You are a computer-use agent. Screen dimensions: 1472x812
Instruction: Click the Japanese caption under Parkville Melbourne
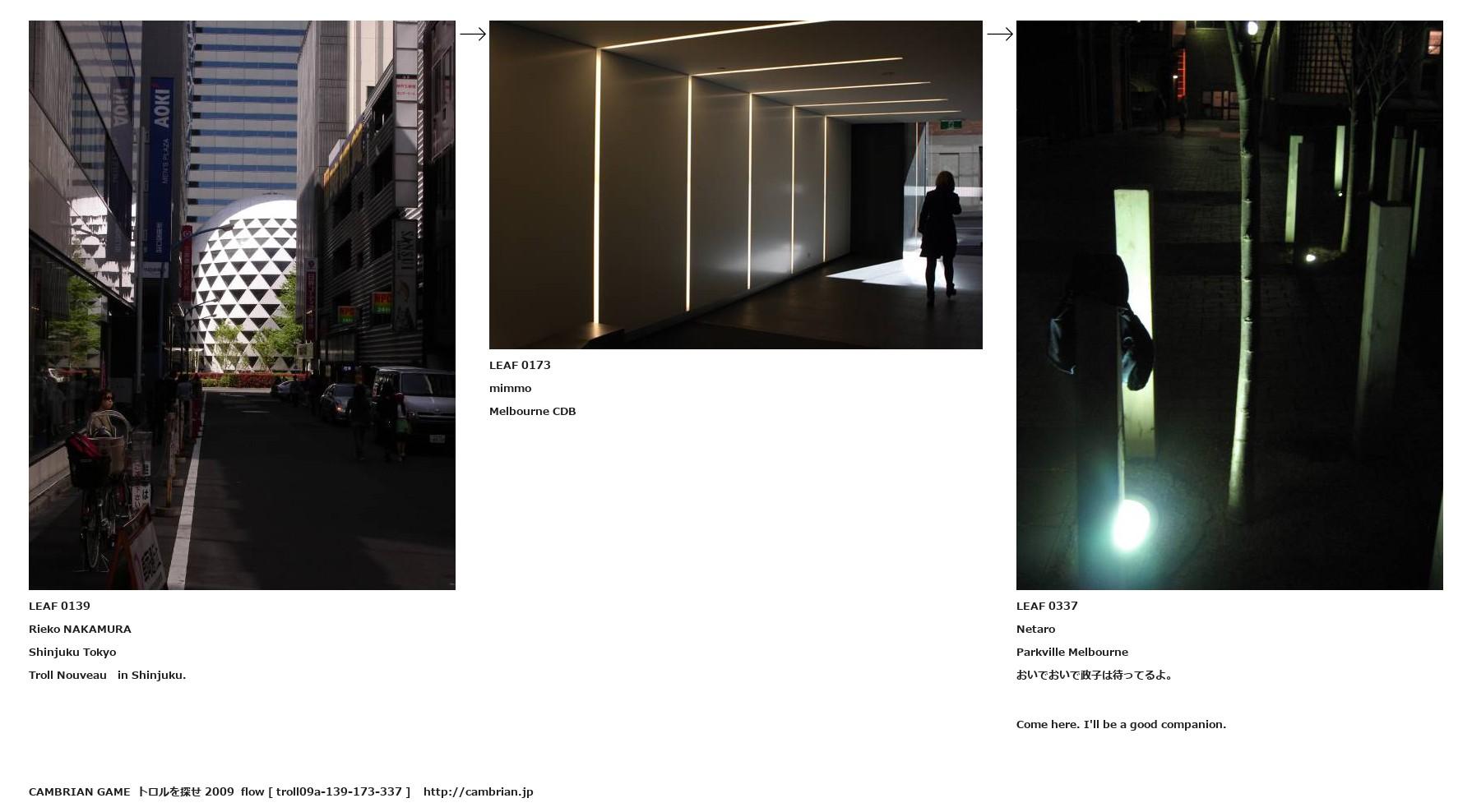(1094, 675)
